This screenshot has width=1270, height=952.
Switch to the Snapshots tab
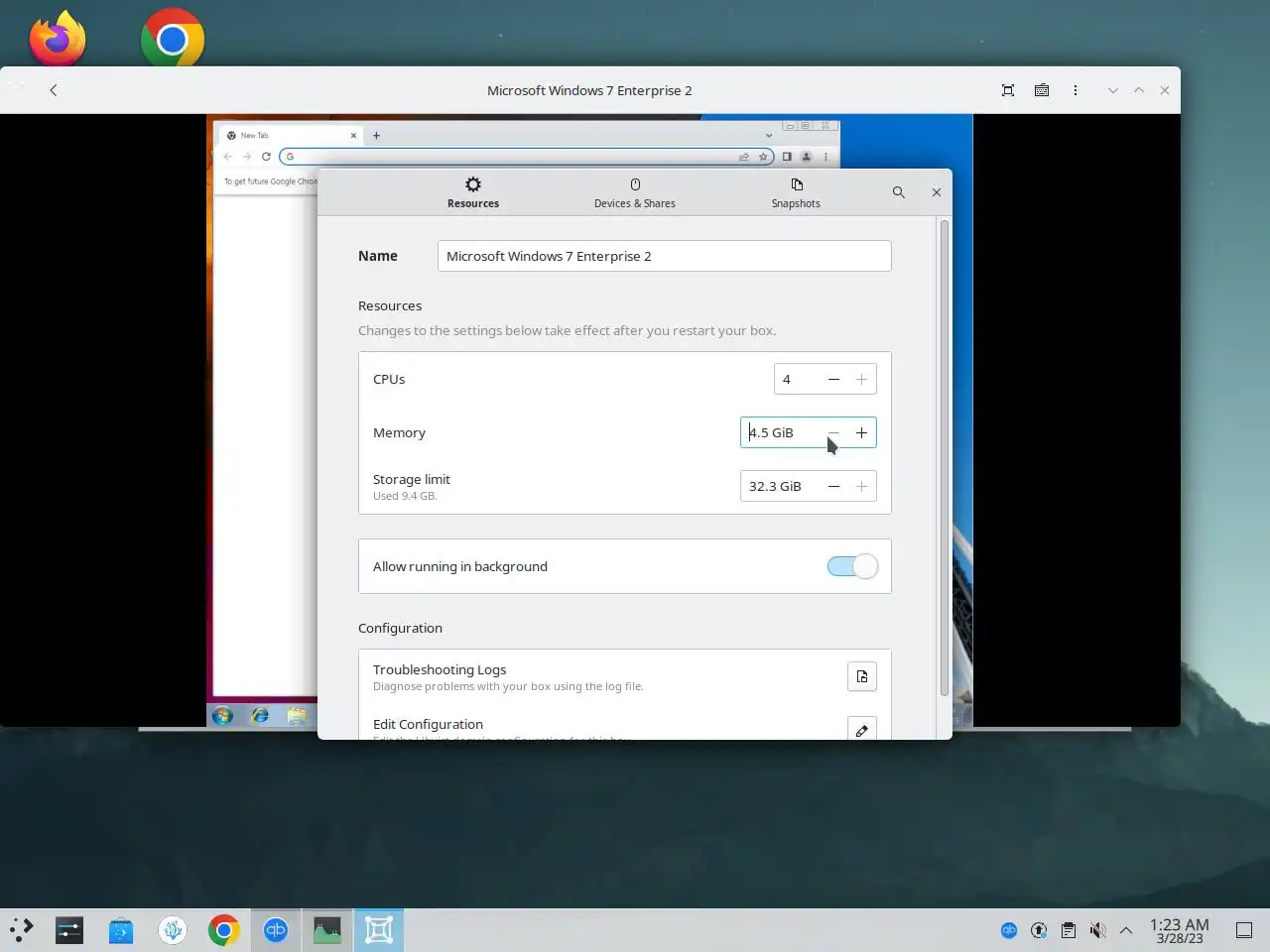click(796, 192)
